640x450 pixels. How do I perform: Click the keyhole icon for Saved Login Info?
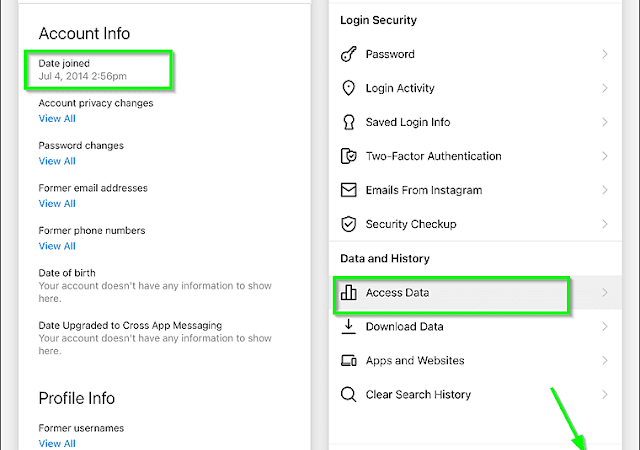click(x=349, y=122)
